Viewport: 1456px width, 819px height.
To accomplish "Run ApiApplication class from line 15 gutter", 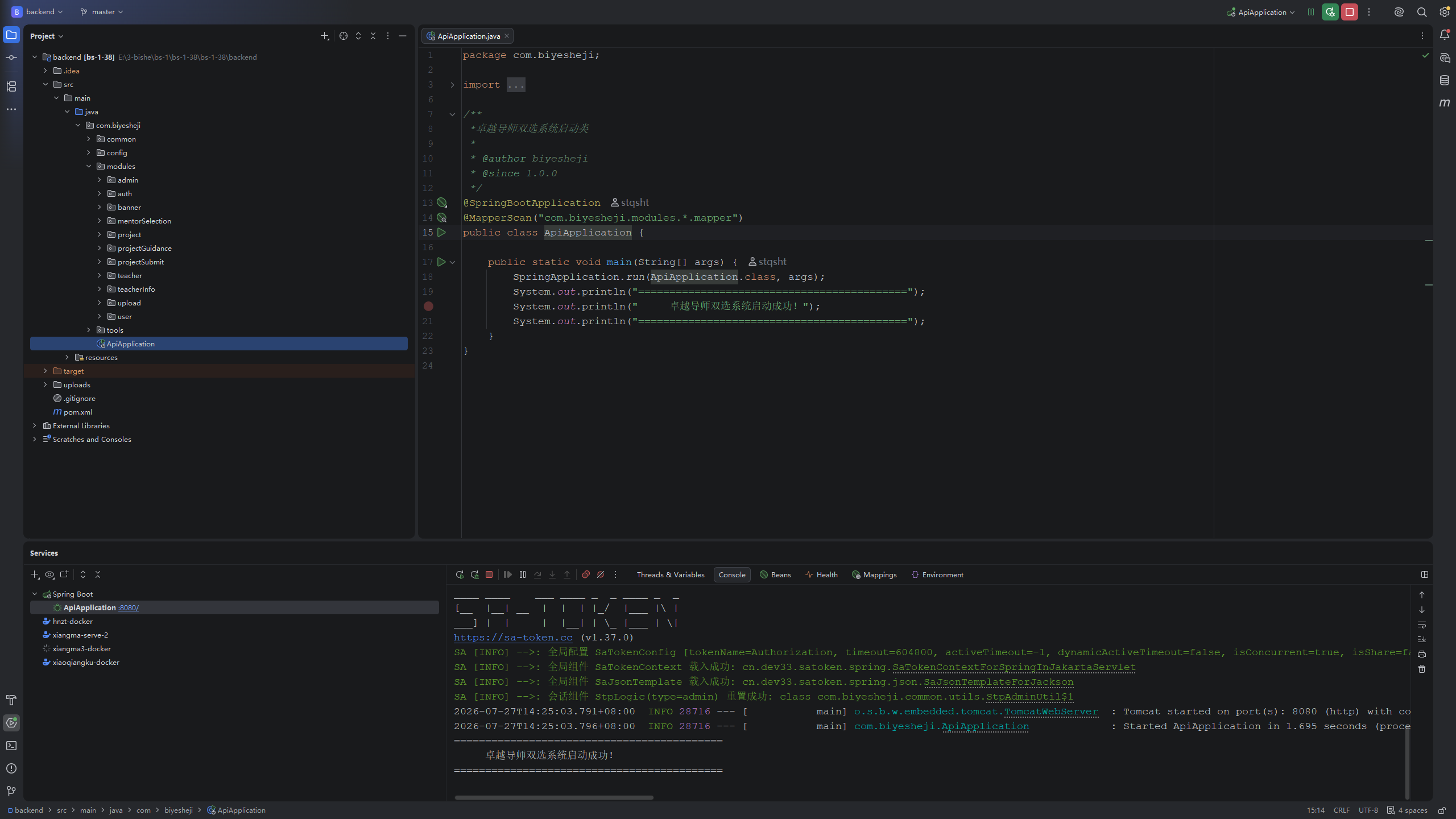I will click(441, 233).
